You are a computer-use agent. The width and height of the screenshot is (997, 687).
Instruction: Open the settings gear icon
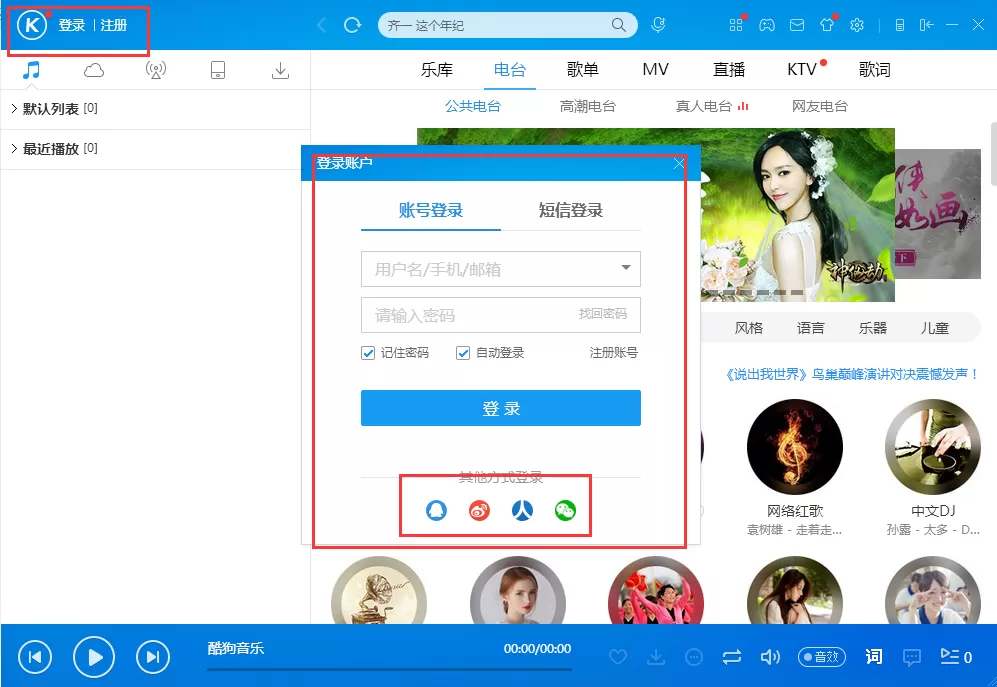coord(857,25)
